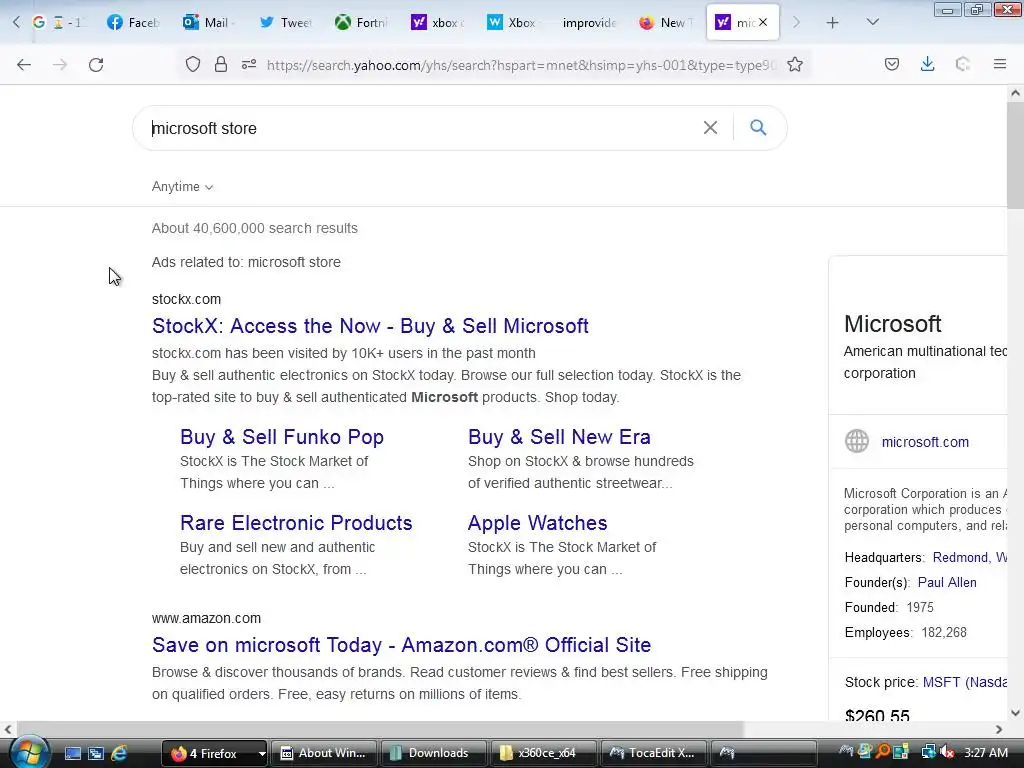1024x768 pixels.
Task: Switch to the Mail tab
Action: click(x=209, y=22)
